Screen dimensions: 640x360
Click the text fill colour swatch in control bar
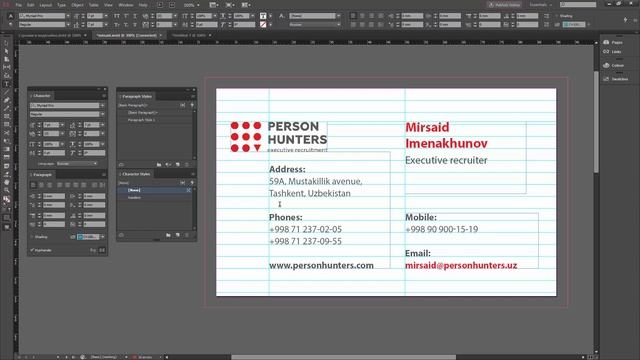point(263,16)
